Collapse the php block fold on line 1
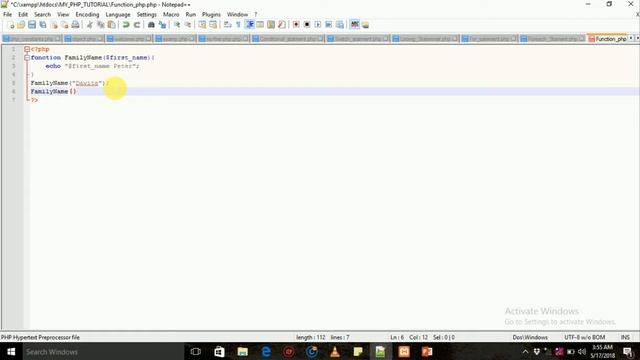The image size is (640, 360). [27, 49]
